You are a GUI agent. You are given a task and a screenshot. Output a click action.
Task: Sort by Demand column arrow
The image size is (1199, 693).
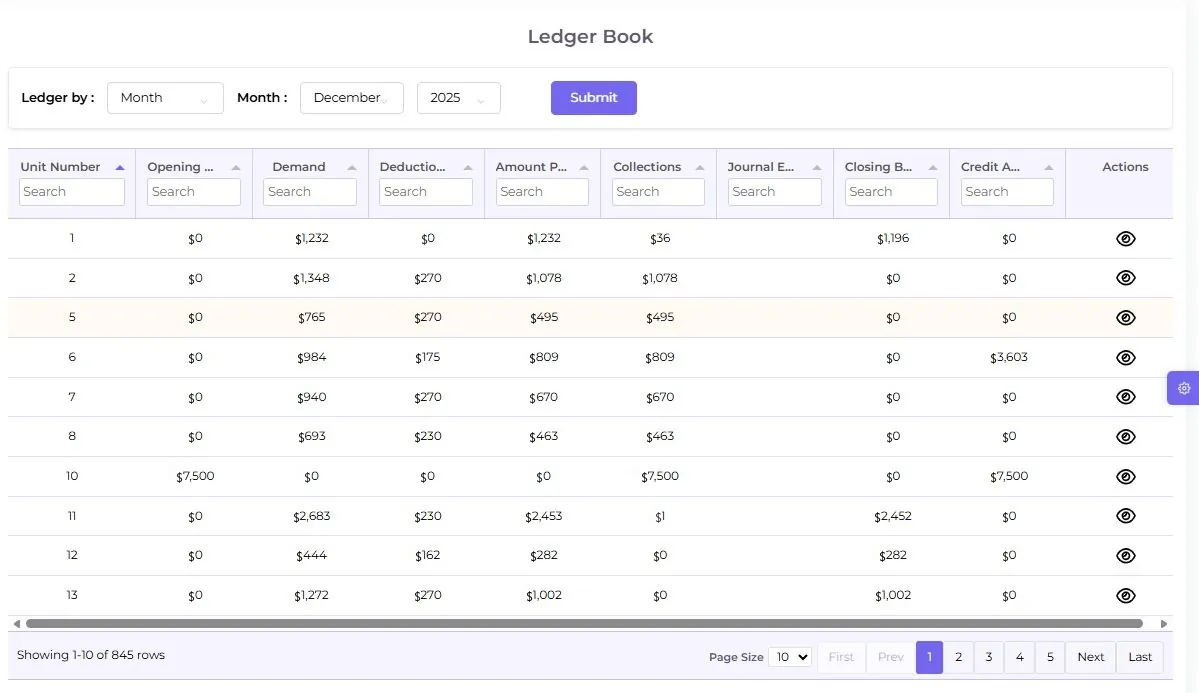[x=352, y=168]
